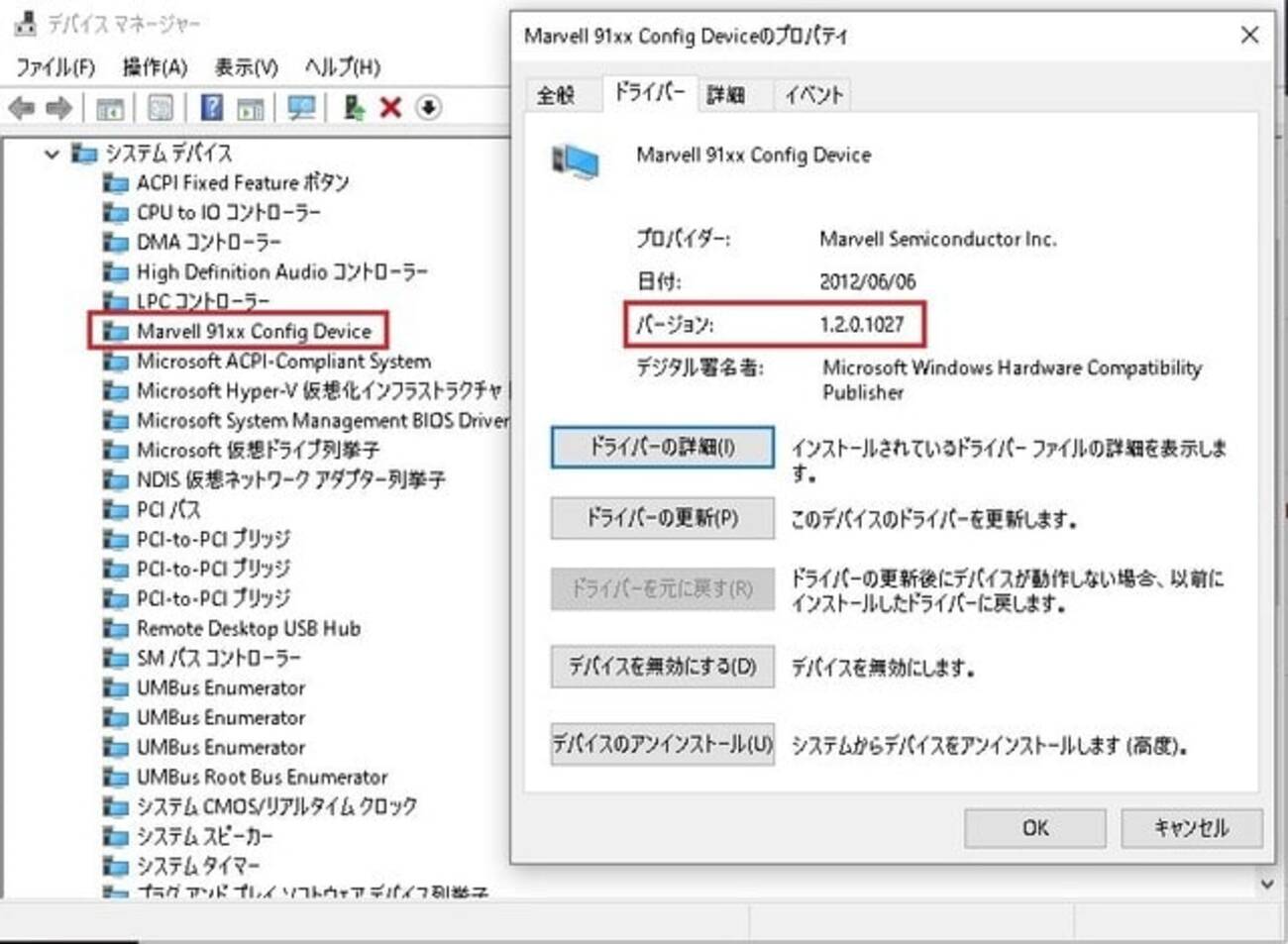The width and height of the screenshot is (1288, 944).
Task: Select Microsoft 仮想ドライブ列挙子 device
Action: pos(243,451)
